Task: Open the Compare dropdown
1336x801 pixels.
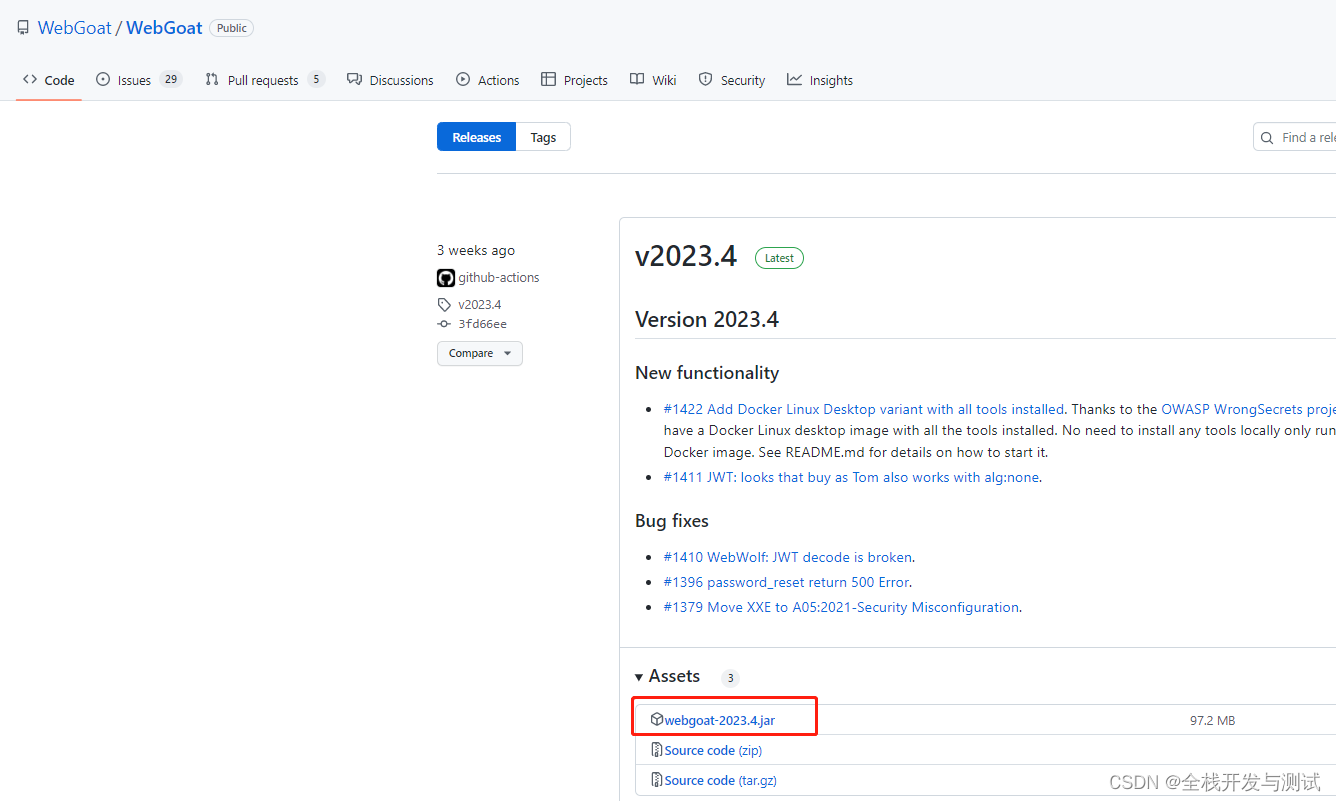Action: (480, 353)
